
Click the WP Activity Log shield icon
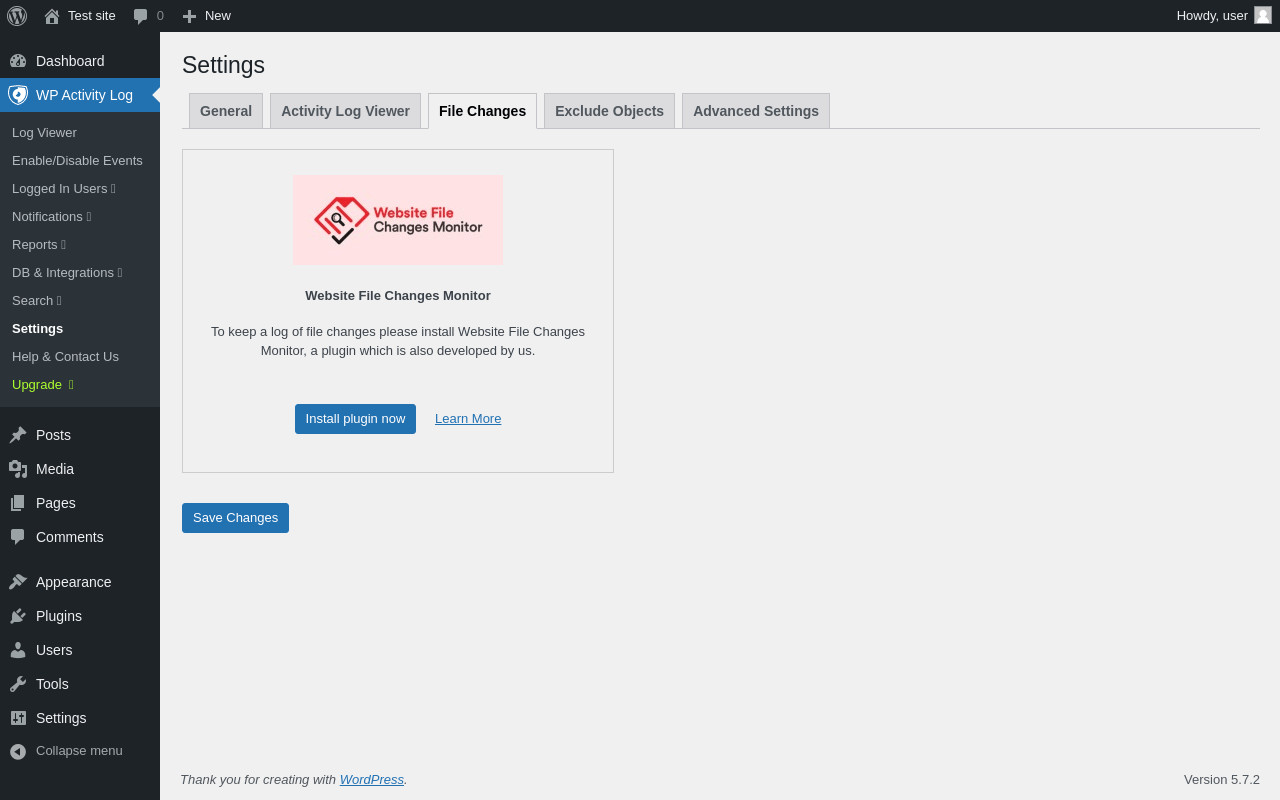[x=18, y=95]
